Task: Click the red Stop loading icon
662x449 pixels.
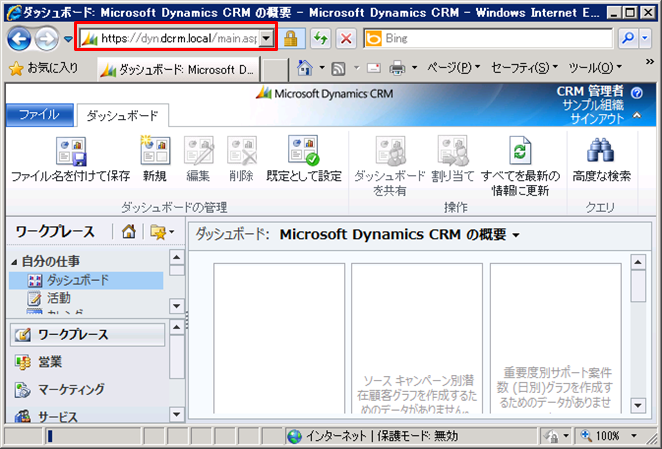Action: point(346,39)
